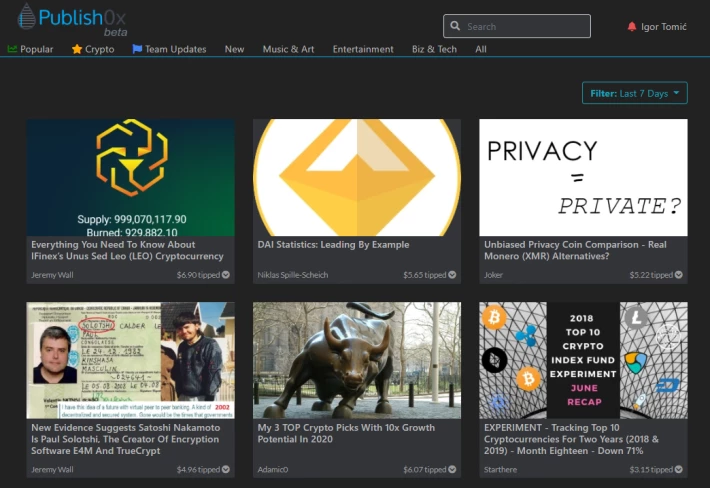Click the $5.65 tipped amount
This screenshot has height=488, width=710.
[x=425, y=275]
